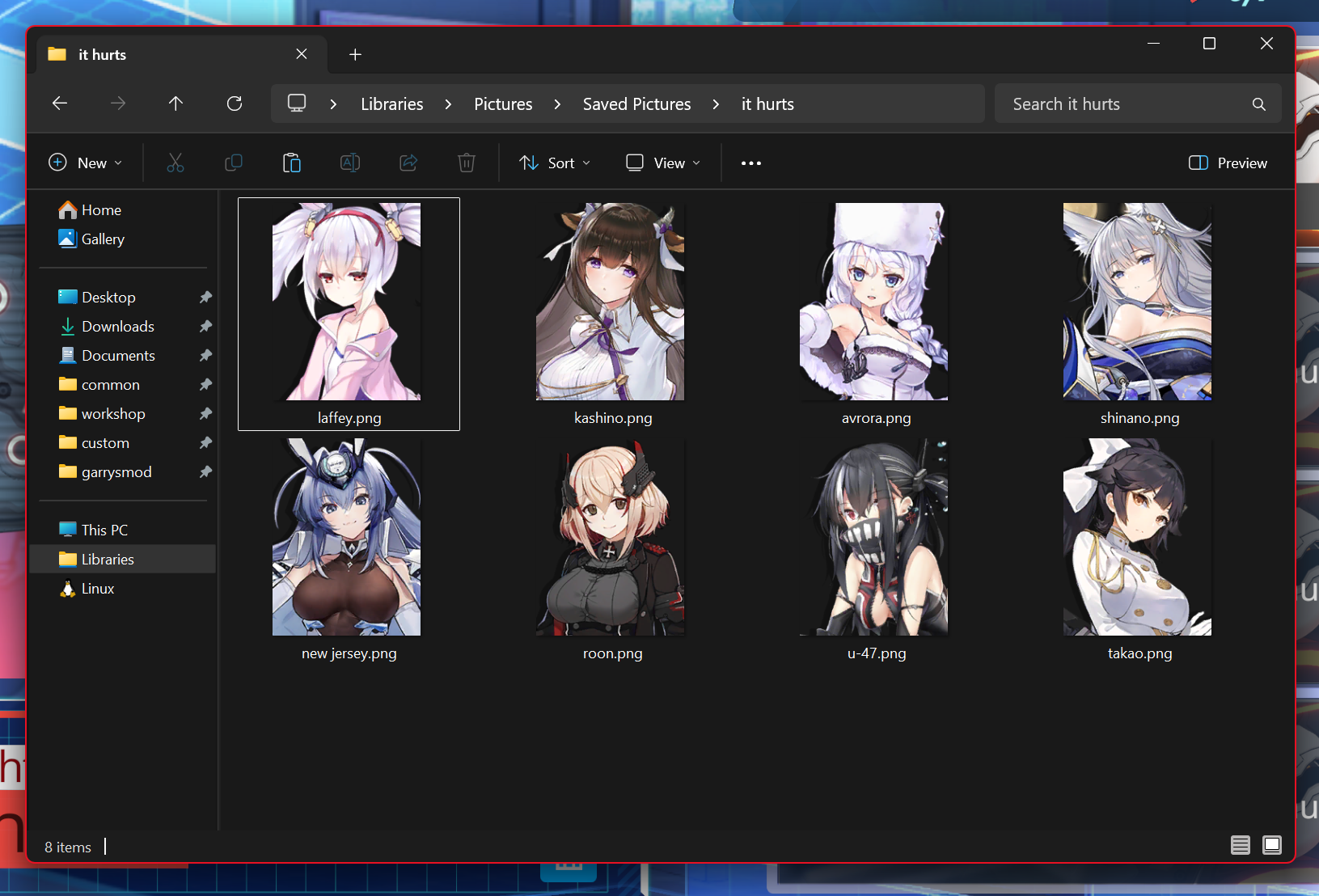Click the it hurts breadcrumb
1319x896 pixels.
[767, 104]
